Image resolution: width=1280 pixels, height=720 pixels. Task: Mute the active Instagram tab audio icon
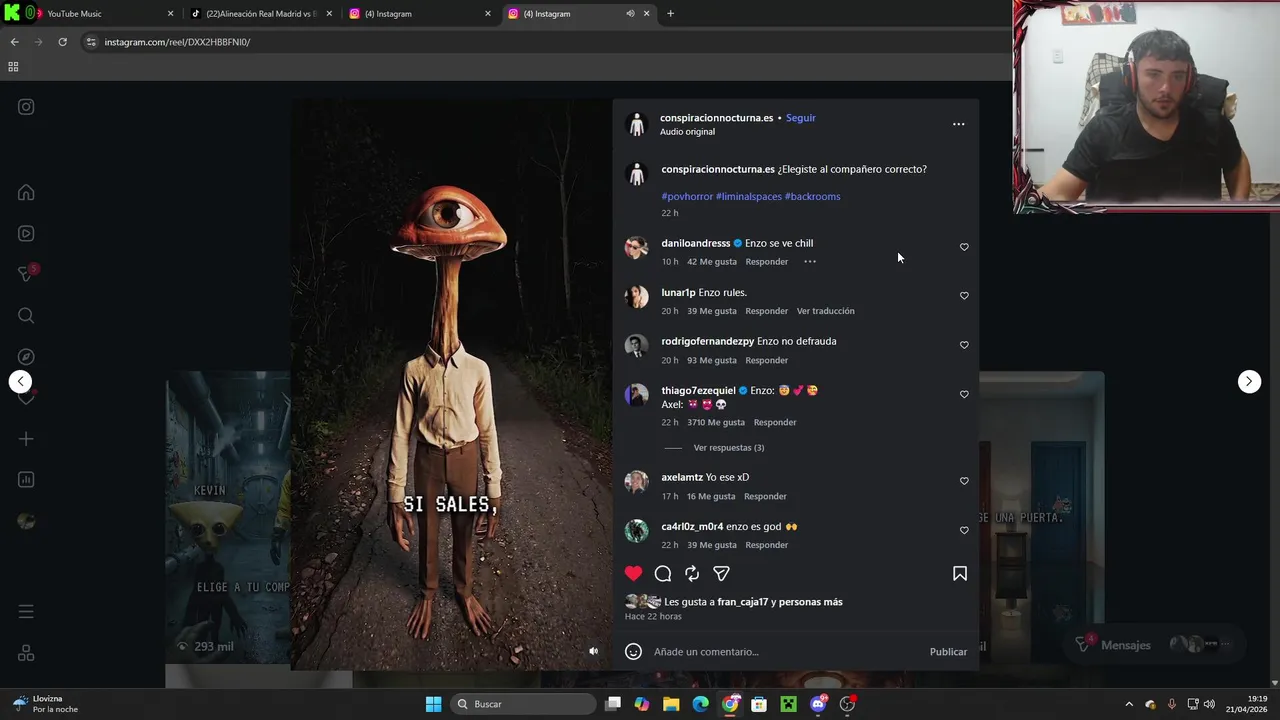click(x=630, y=14)
